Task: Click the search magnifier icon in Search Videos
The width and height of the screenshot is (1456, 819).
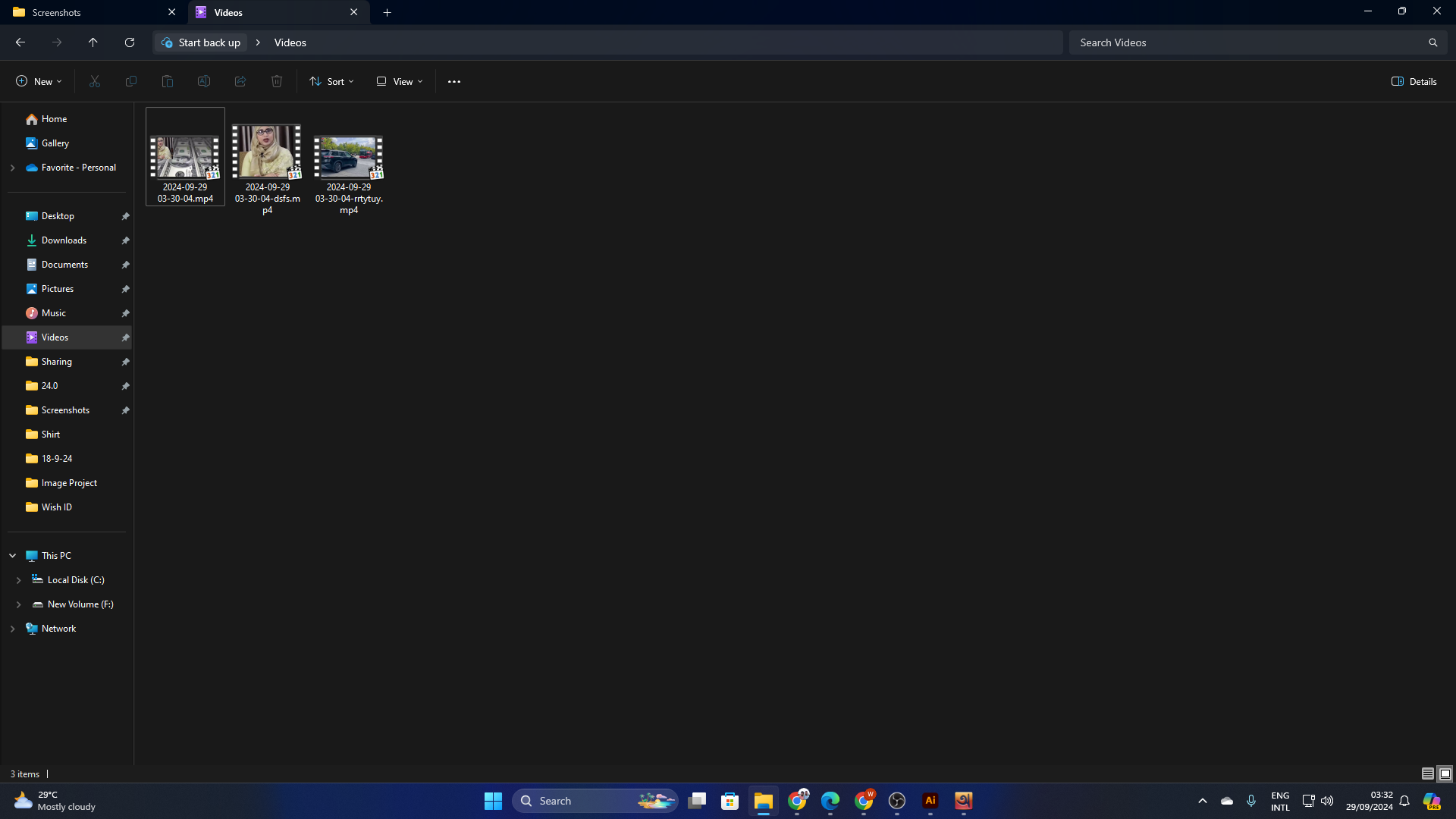Action: tap(1432, 42)
